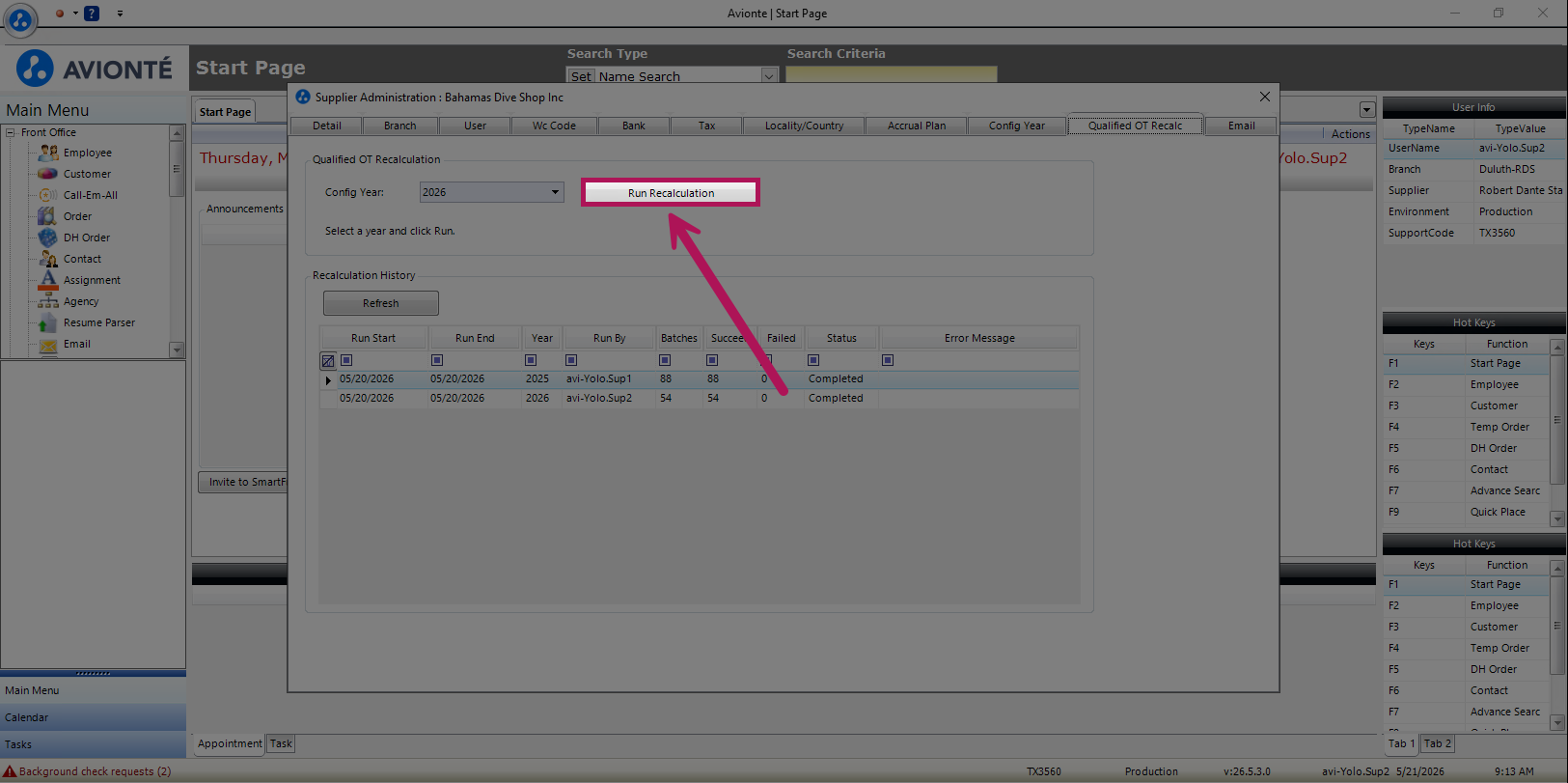Open the Config Year dropdown
The image size is (1568, 783).
tap(555, 192)
